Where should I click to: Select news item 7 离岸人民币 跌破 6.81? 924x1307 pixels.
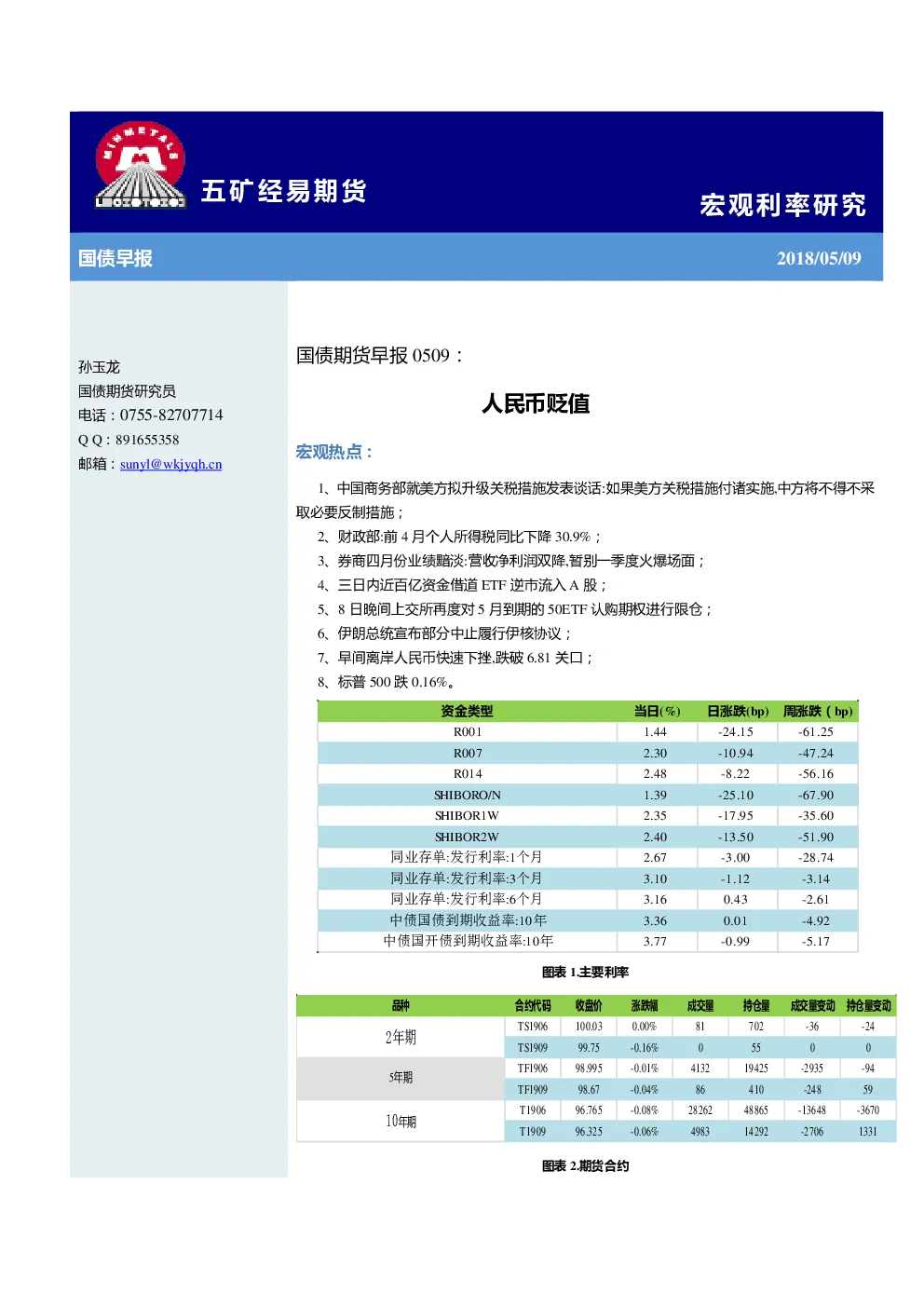tap(455, 658)
